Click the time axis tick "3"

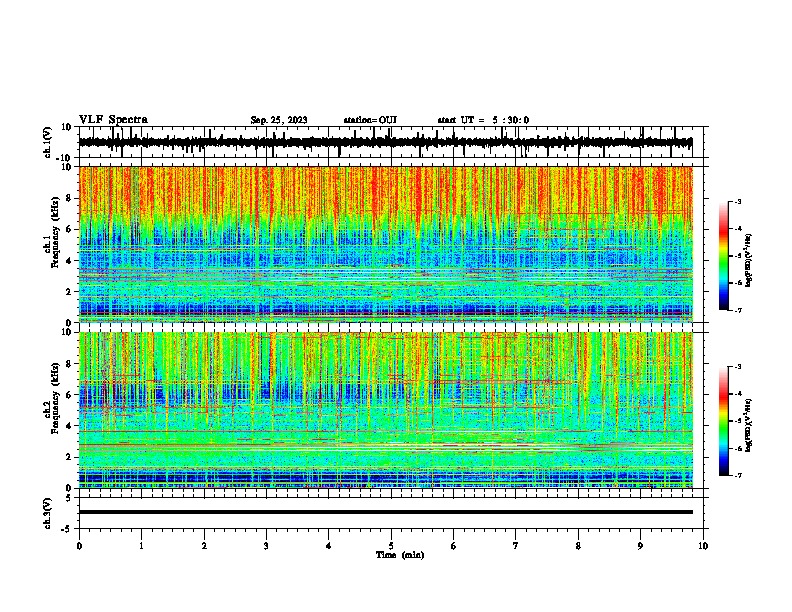click(x=266, y=546)
